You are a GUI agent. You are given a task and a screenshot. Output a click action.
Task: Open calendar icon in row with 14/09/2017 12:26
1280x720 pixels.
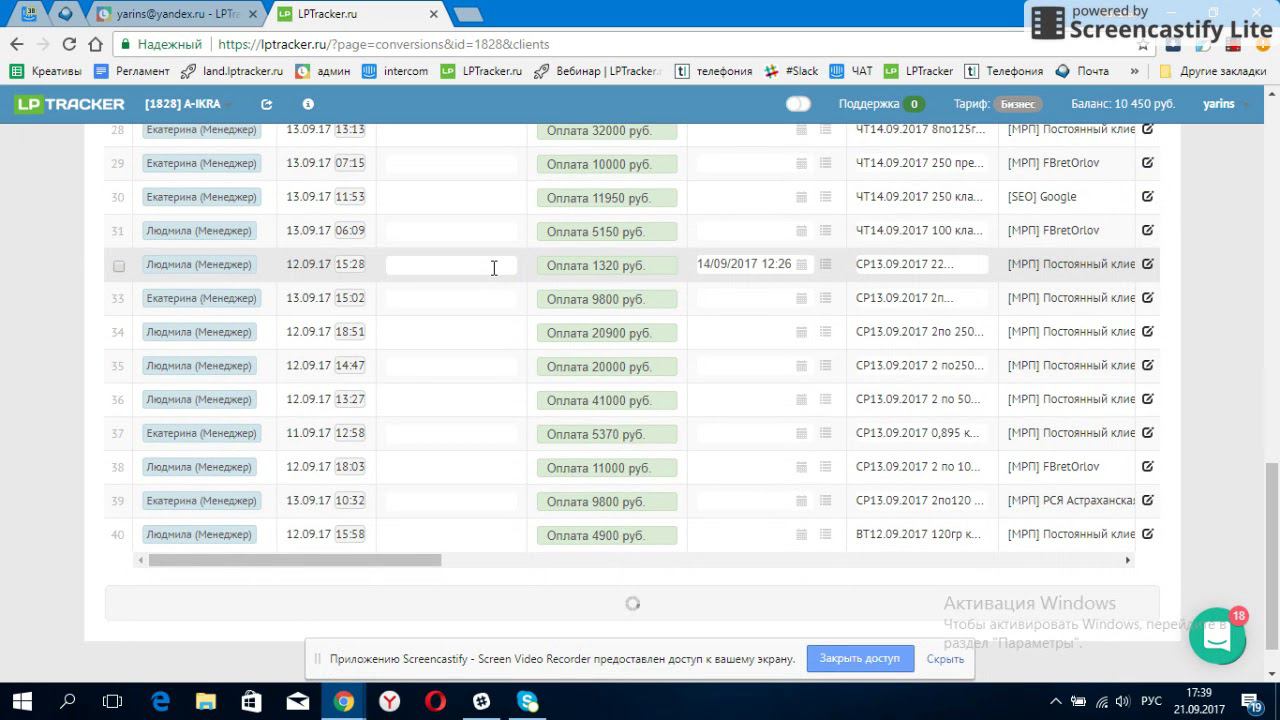coord(801,265)
